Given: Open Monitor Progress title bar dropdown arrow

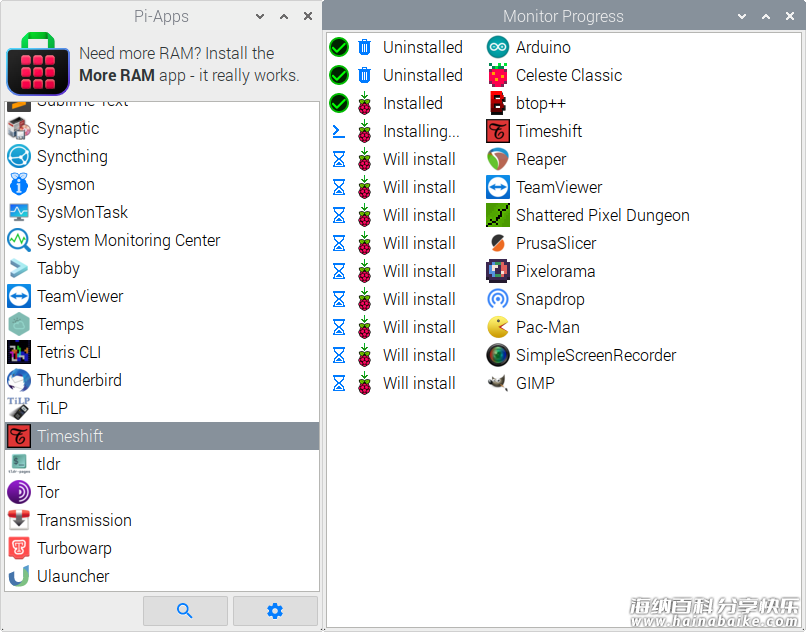Looking at the screenshot, I should (742, 16).
